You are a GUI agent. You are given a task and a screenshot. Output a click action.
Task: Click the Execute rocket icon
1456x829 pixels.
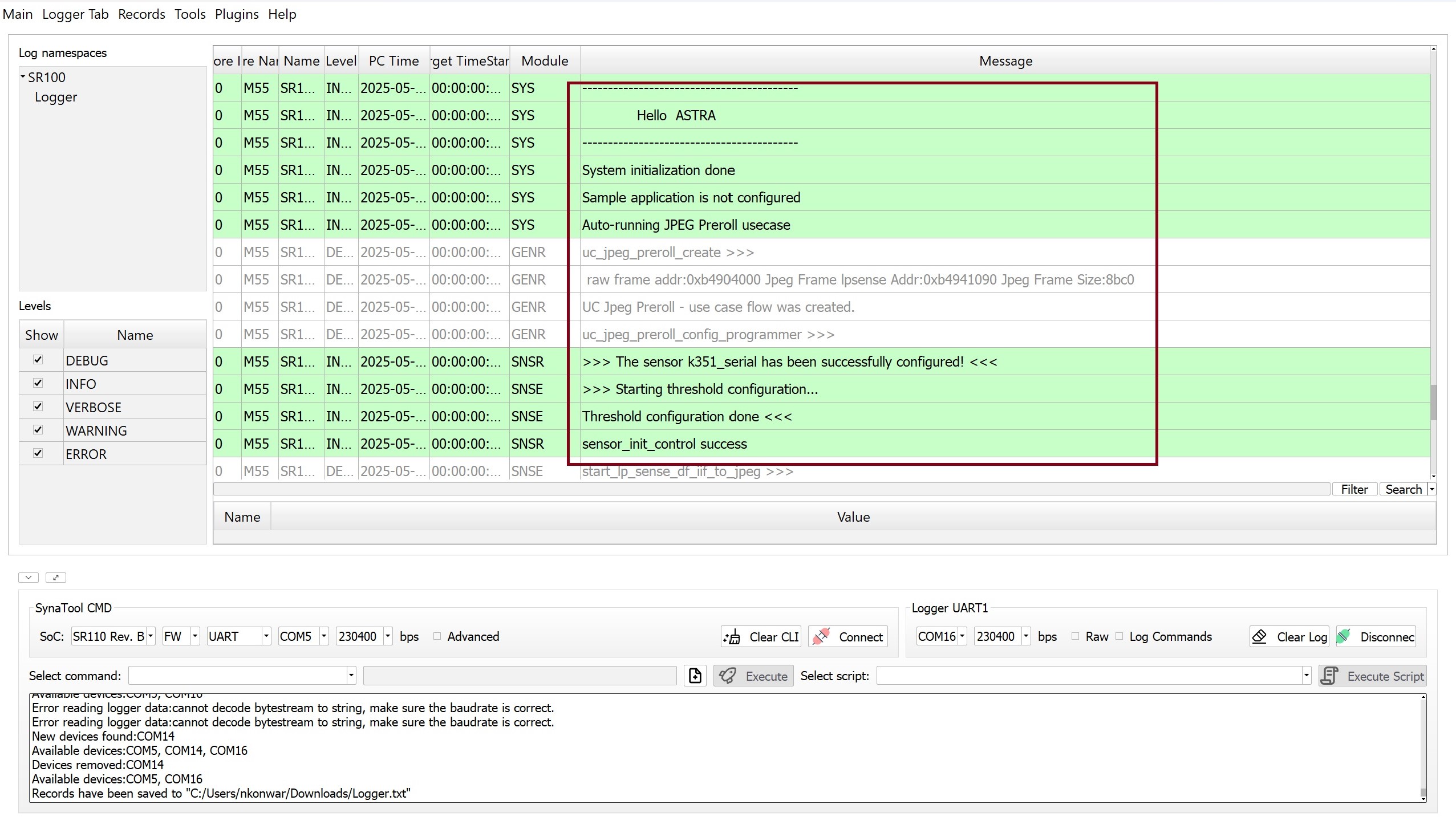tap(728, 676)
